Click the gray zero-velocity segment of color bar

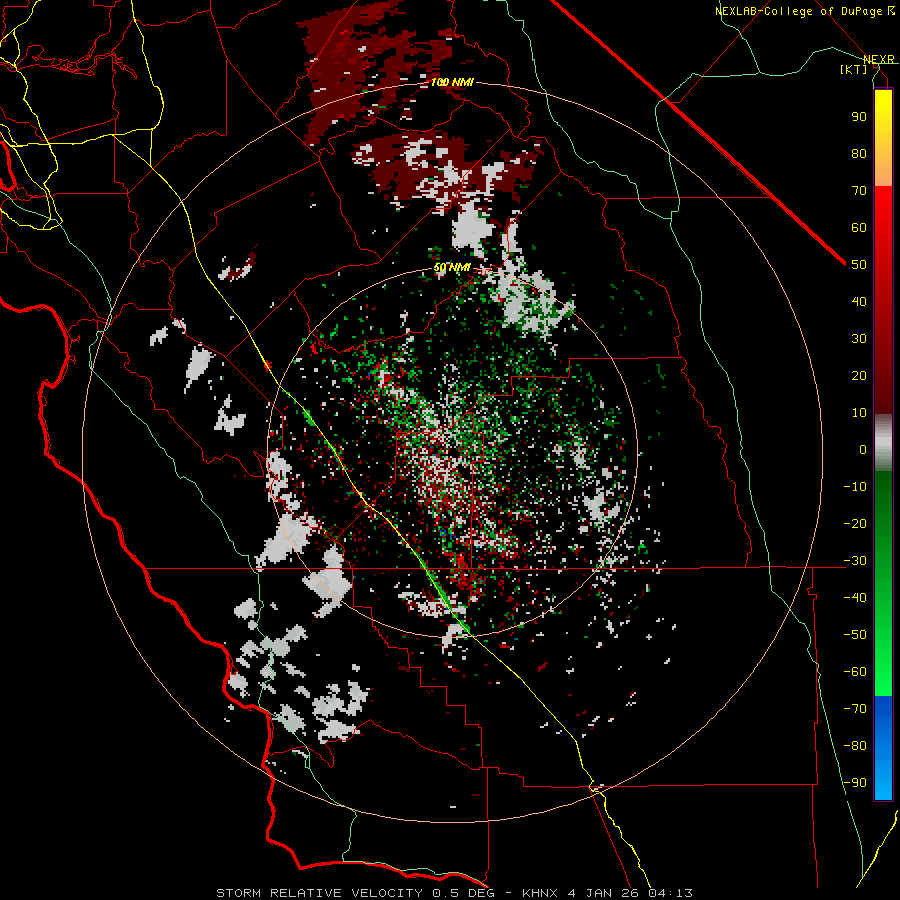[x=883, y=443]
